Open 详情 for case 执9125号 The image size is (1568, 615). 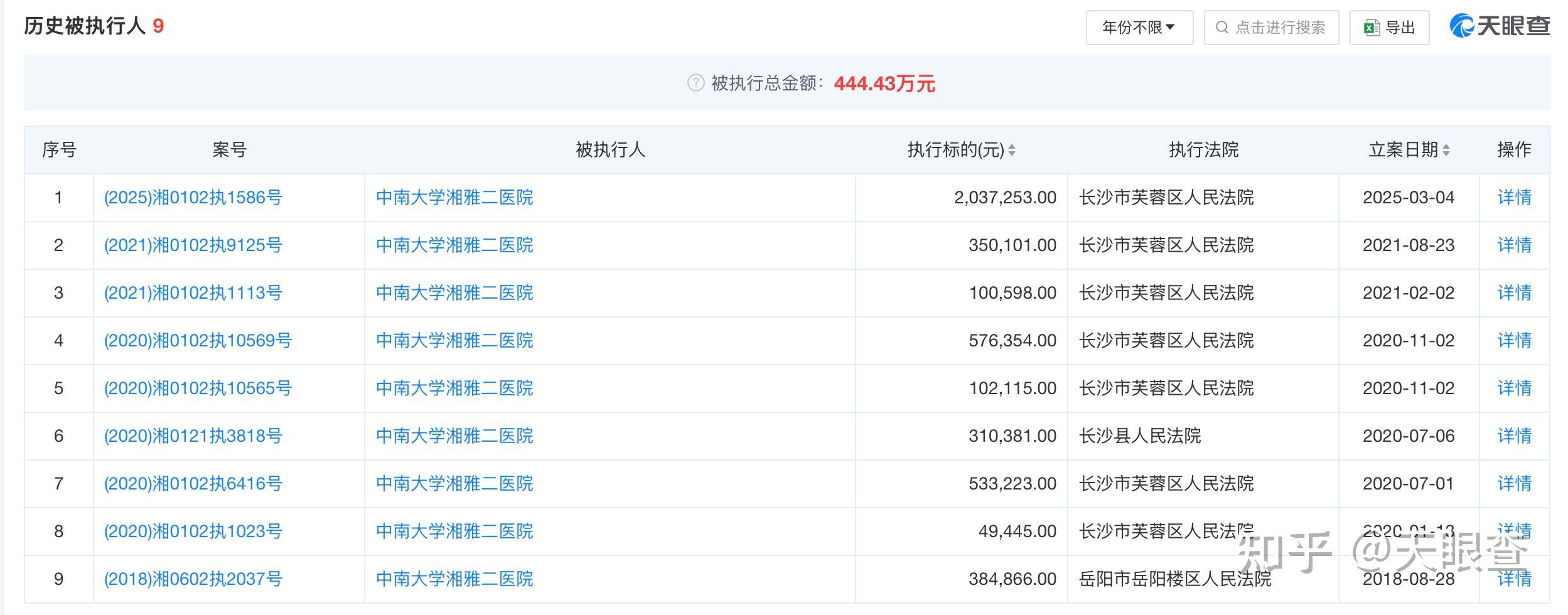point(1514,245)
